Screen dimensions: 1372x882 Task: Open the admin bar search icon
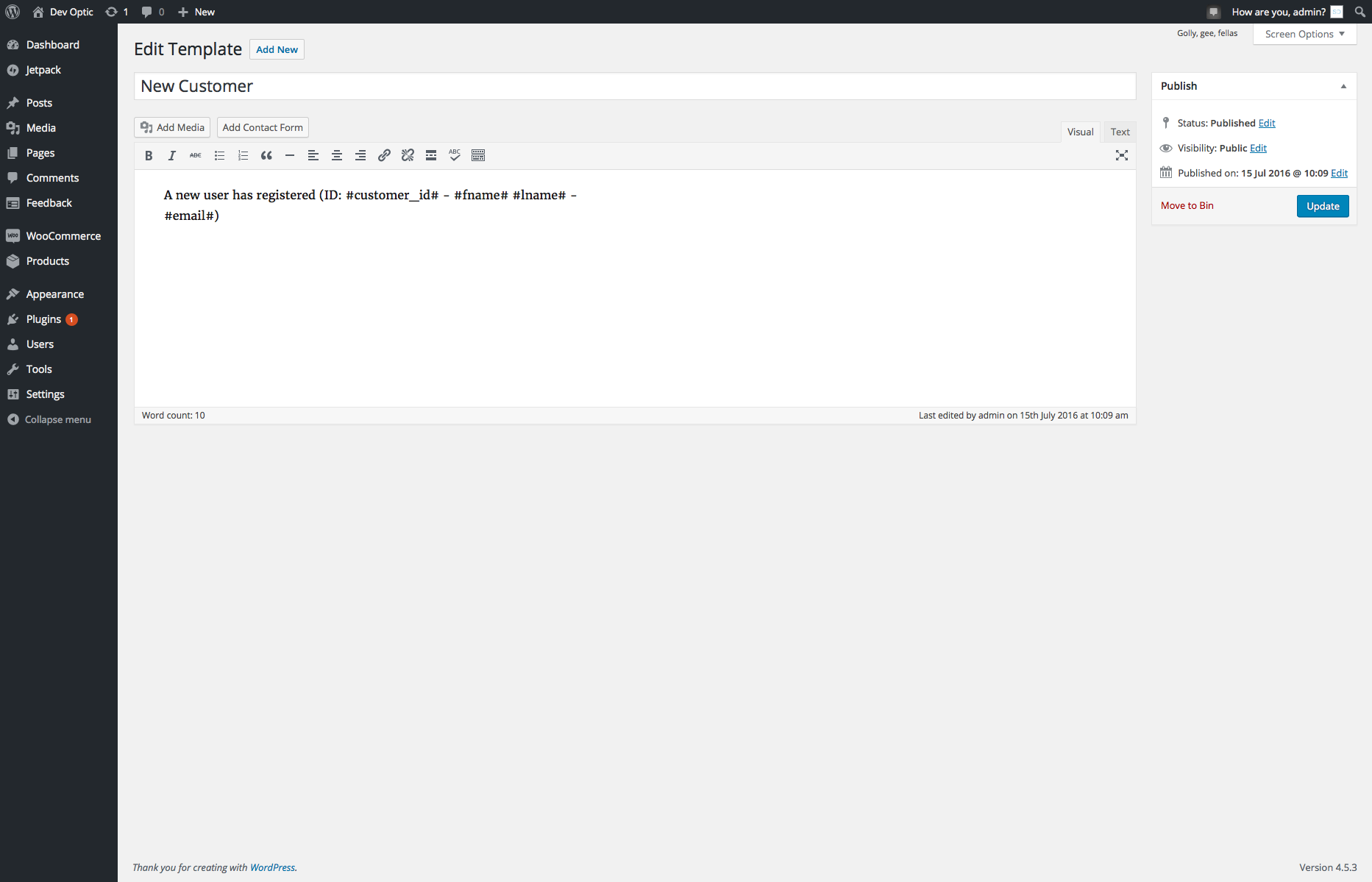[x=1360, y=12]
